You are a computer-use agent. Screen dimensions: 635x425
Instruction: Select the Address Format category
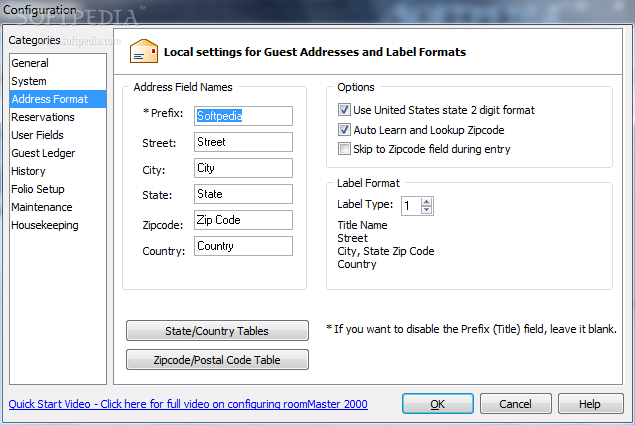click(58, 99)
